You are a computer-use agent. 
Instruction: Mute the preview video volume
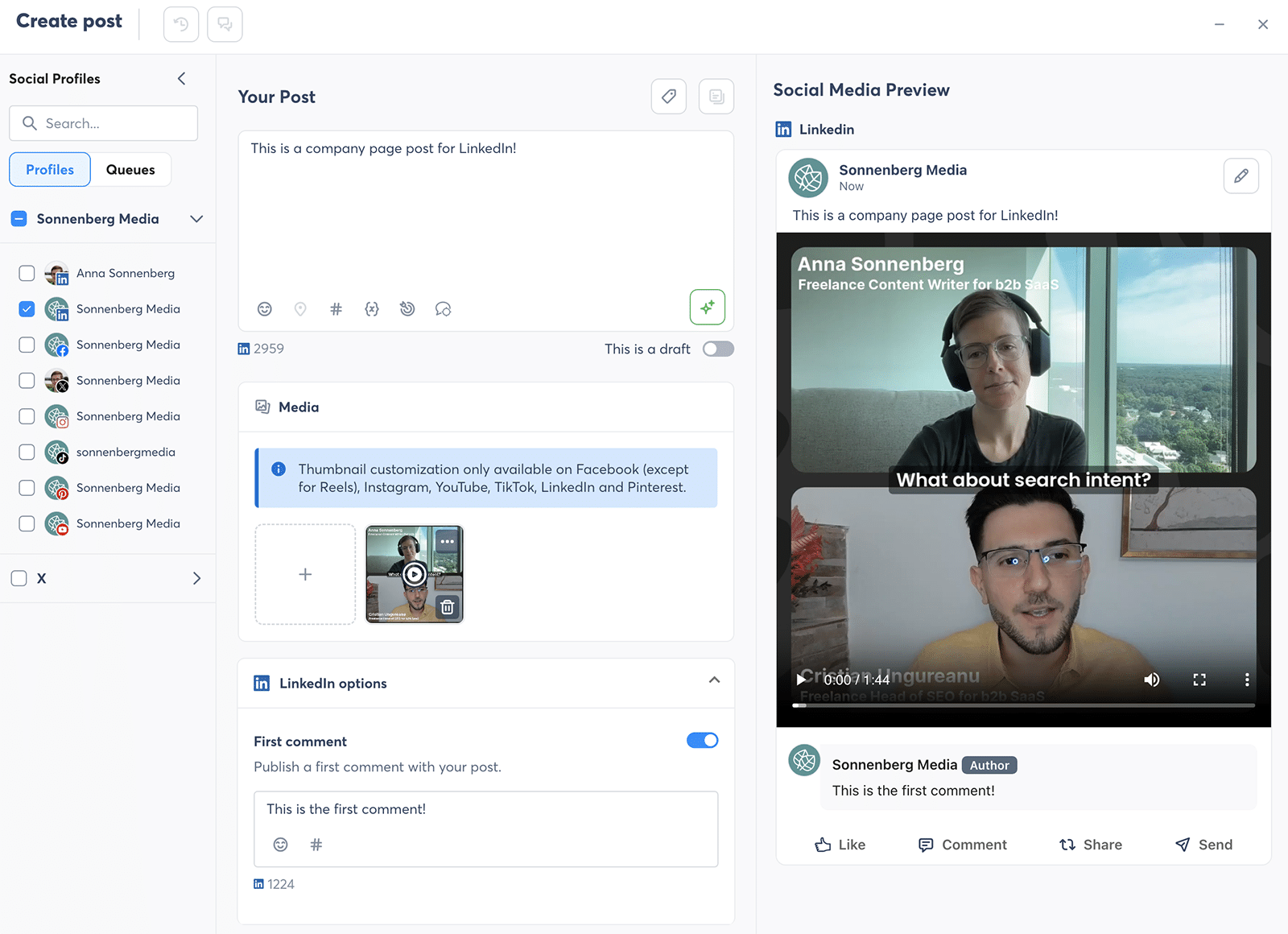pos(1152,680)
